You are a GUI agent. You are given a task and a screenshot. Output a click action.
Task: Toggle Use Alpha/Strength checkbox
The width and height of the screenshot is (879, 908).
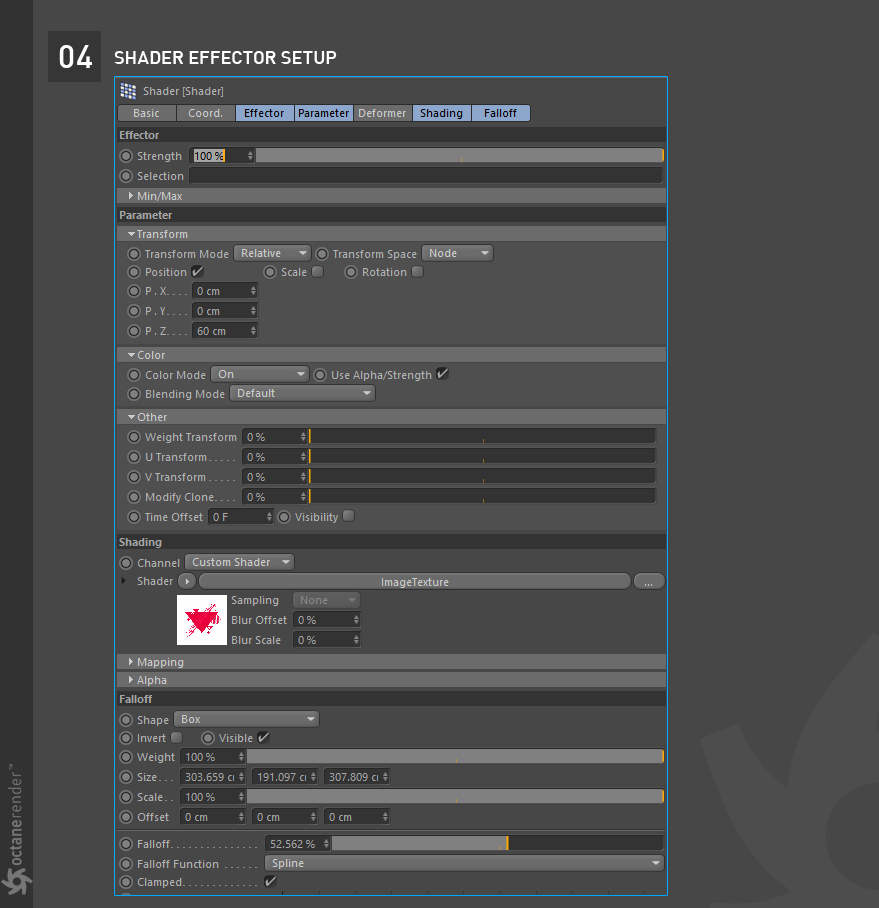click(x=442, y=374)
